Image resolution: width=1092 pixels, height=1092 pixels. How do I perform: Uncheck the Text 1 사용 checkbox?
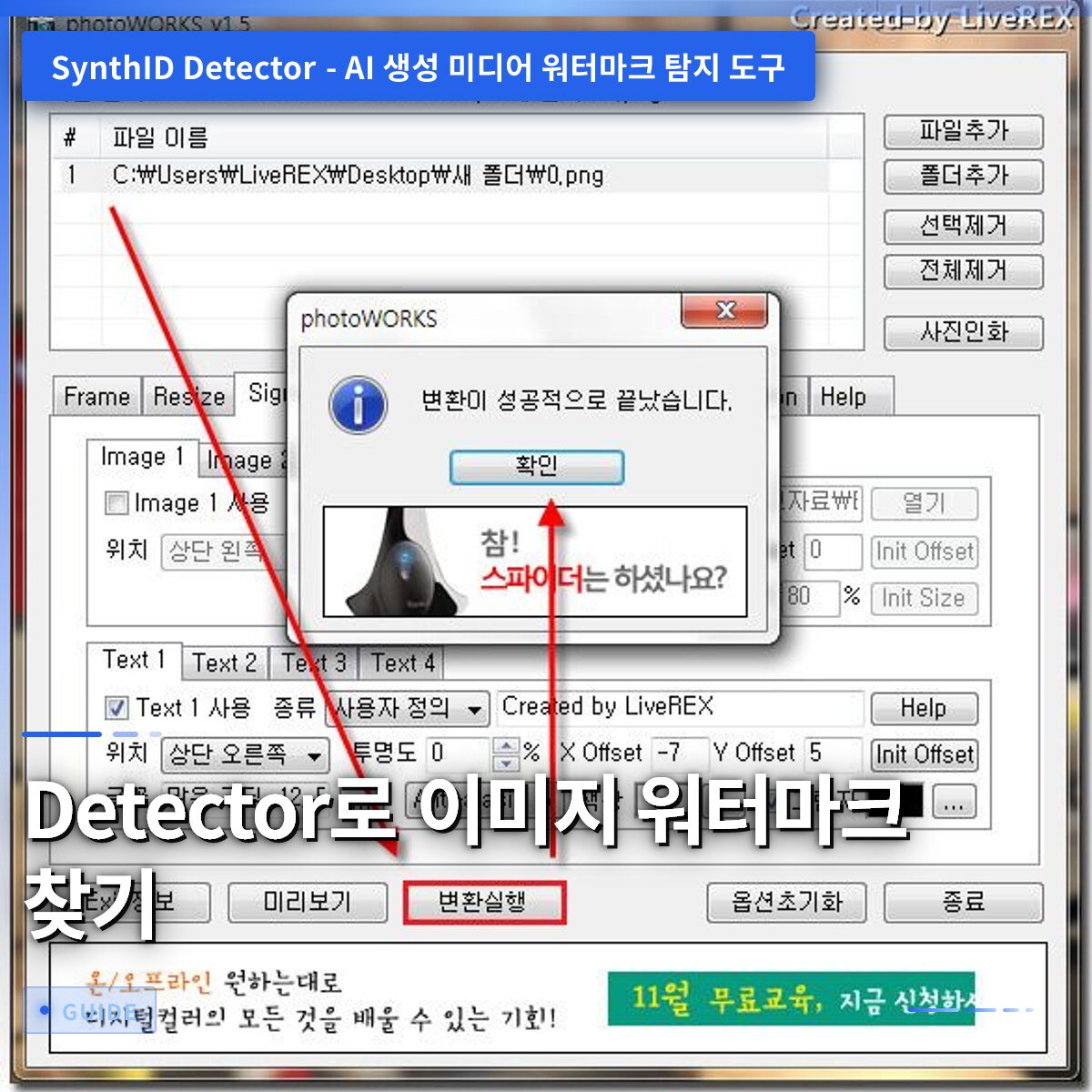pos(116,707)
